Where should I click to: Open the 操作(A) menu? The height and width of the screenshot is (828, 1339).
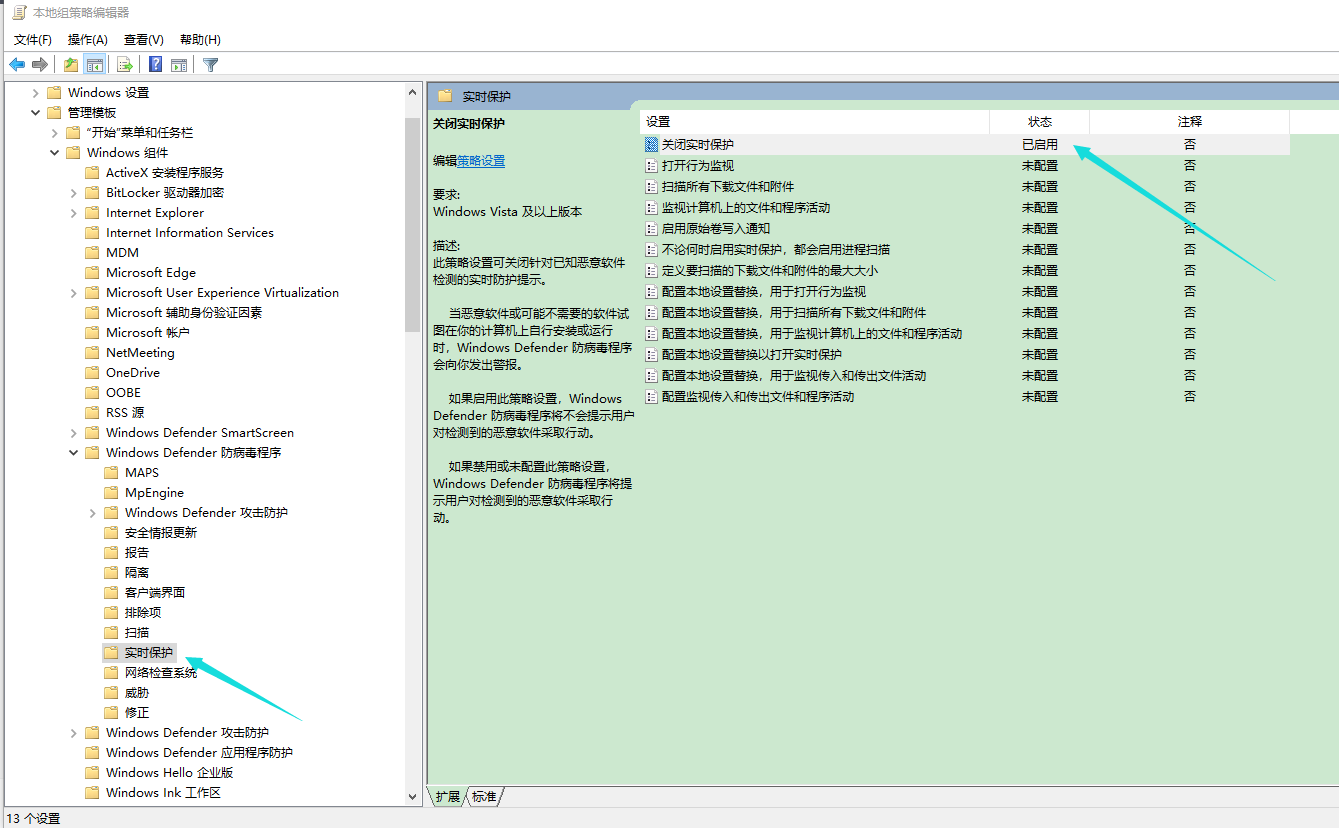pyautogui.click(x=87, y=40)
